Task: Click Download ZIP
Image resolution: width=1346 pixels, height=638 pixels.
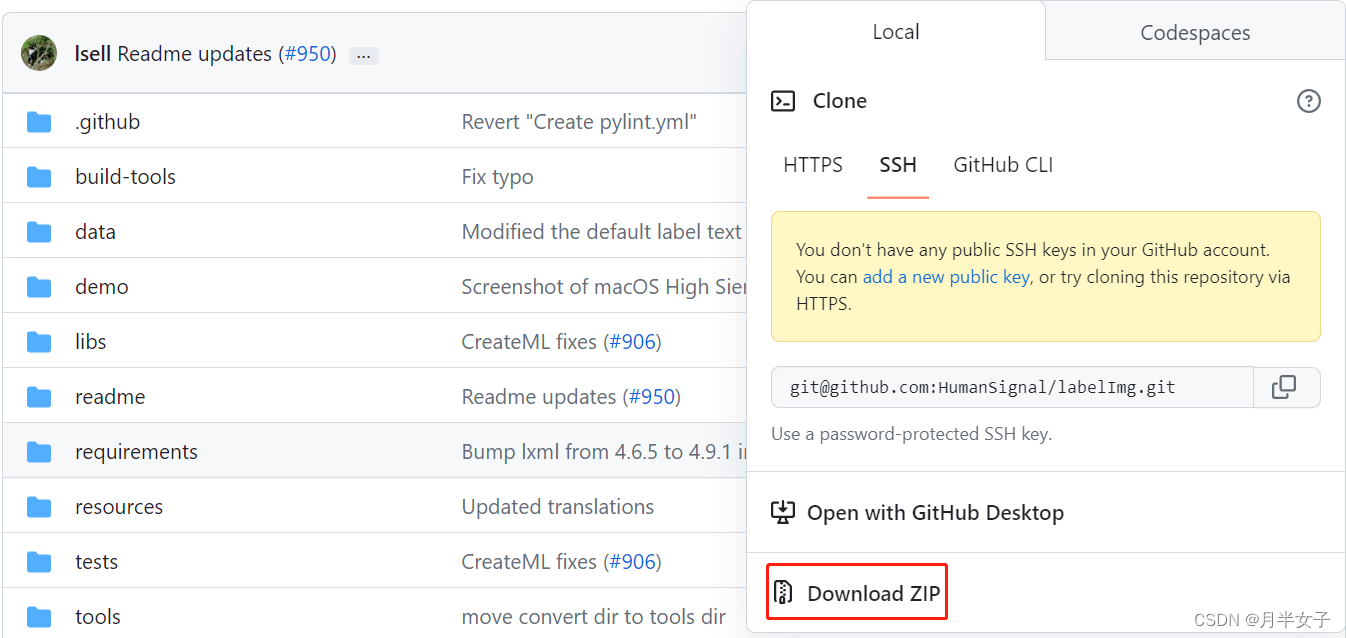Action: point(857,593)
